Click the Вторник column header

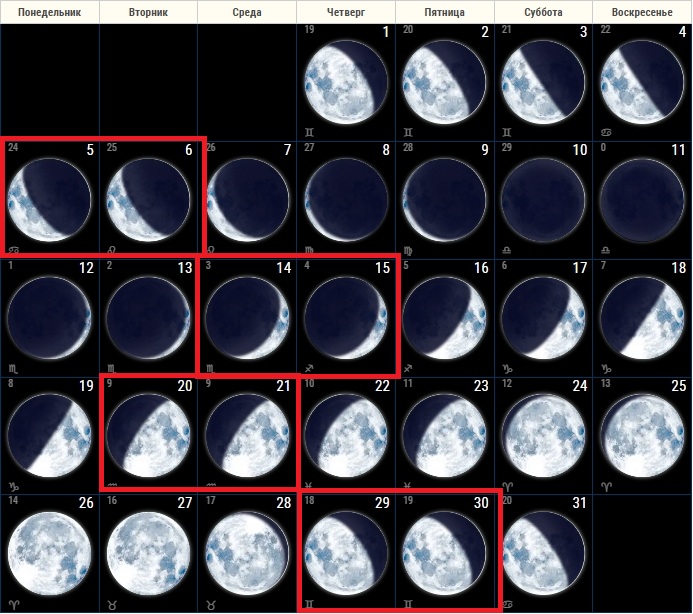coord(148,12)
